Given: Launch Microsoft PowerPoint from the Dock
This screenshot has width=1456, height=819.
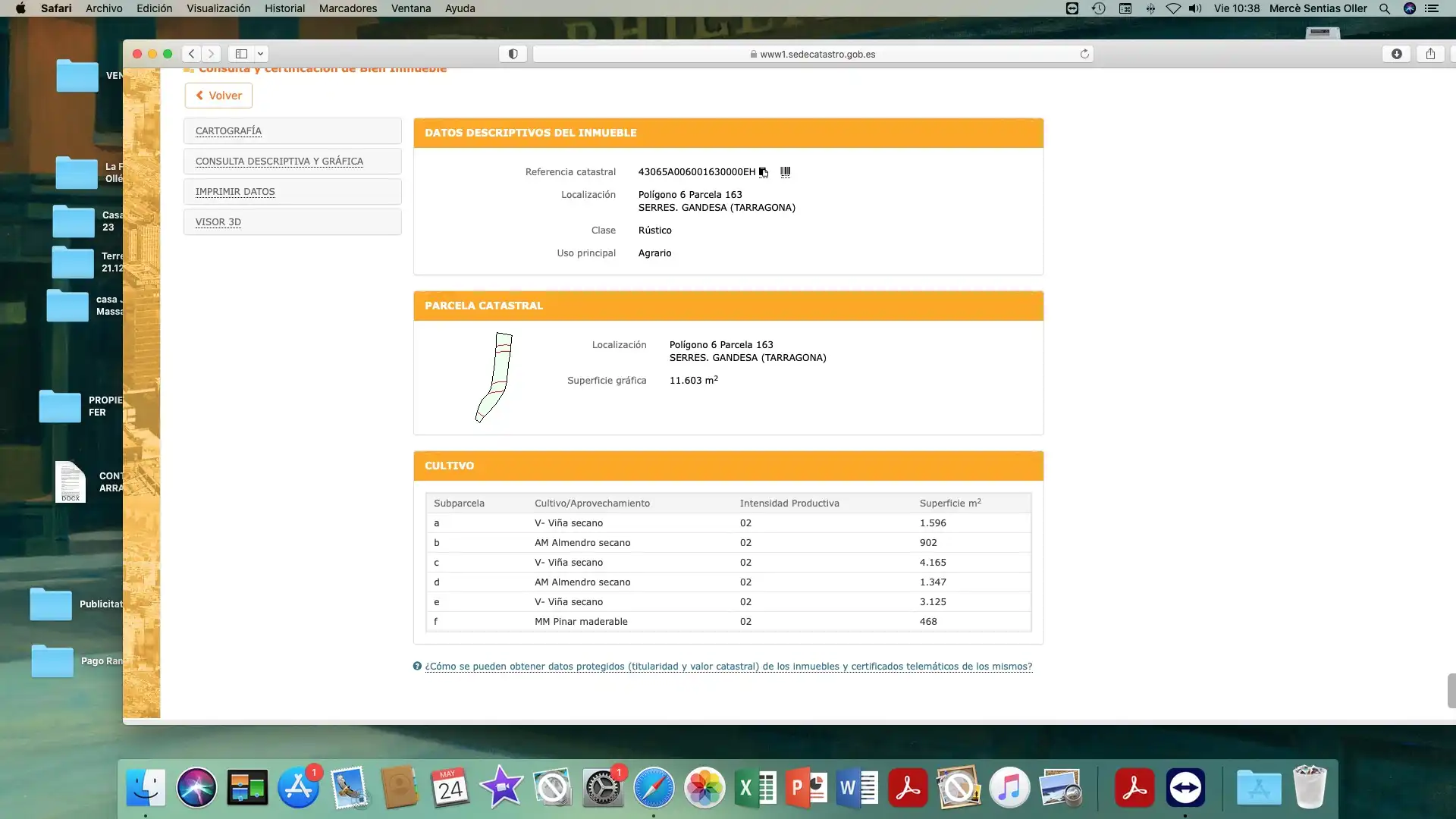Looking at the screenshot, I should coord(806,788).
